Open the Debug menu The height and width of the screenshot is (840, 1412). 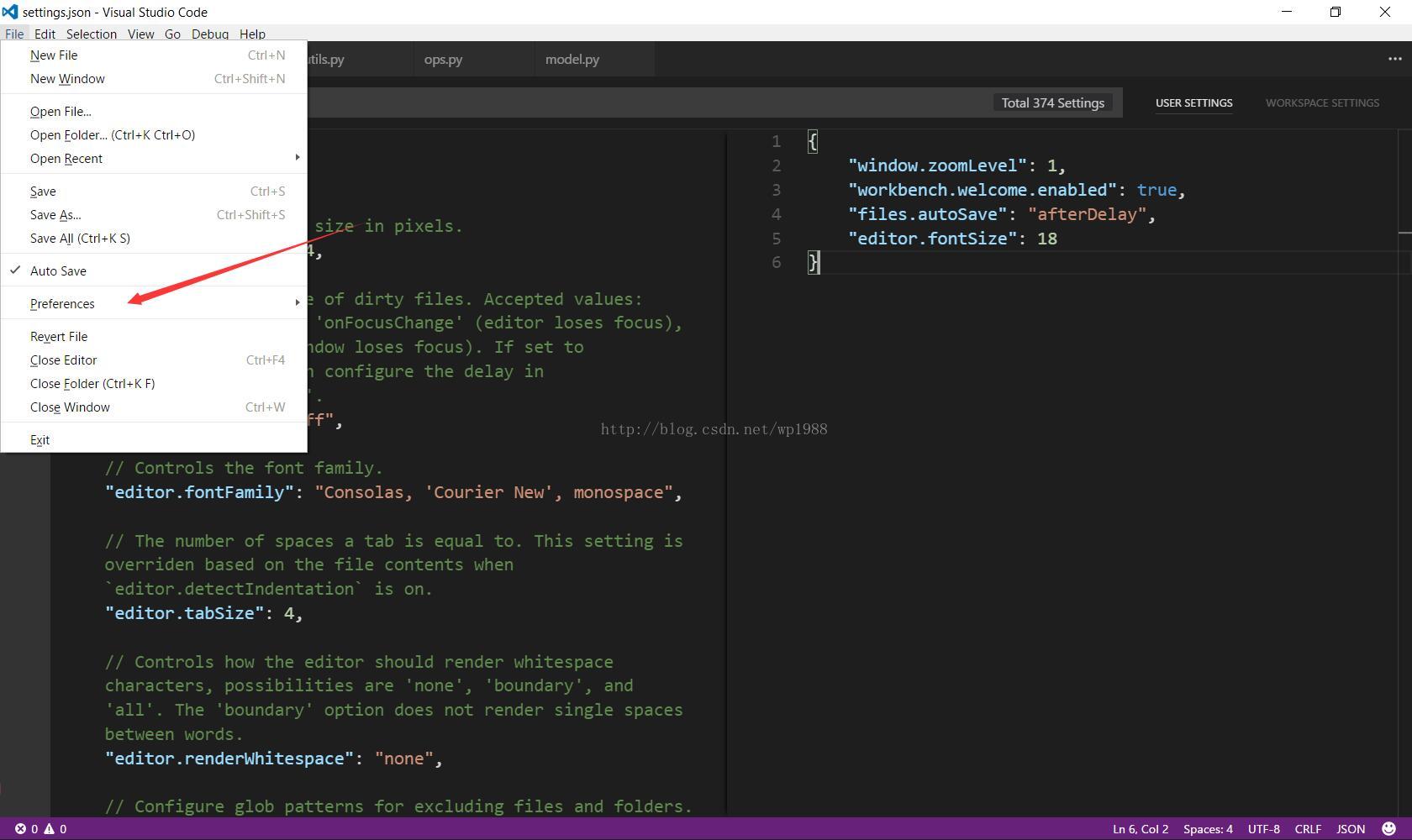[x=210, y=34]
